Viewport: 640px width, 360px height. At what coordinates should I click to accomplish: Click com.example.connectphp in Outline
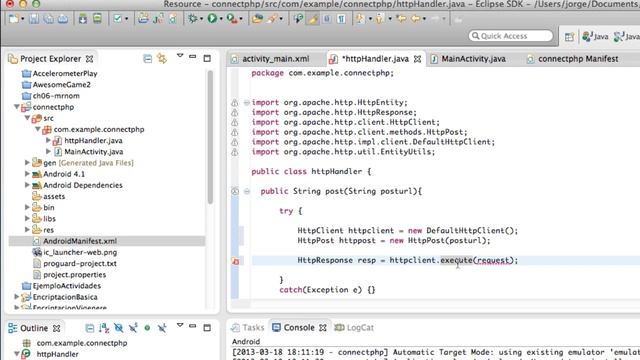coord(82,343)
